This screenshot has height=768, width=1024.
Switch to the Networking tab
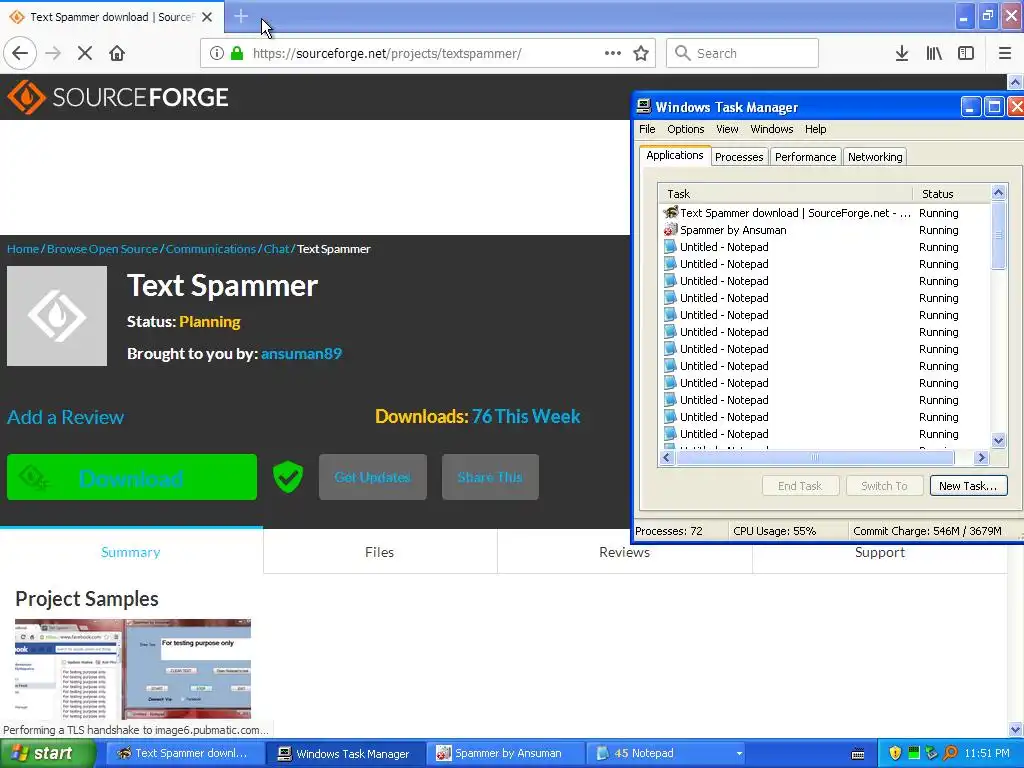pyautogui.click(x=875, y=157)
